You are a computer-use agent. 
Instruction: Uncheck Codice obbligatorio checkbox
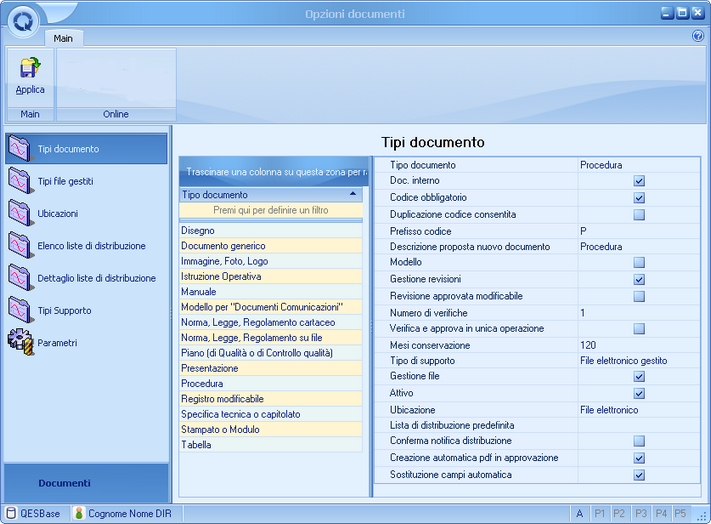coord(639,198)
